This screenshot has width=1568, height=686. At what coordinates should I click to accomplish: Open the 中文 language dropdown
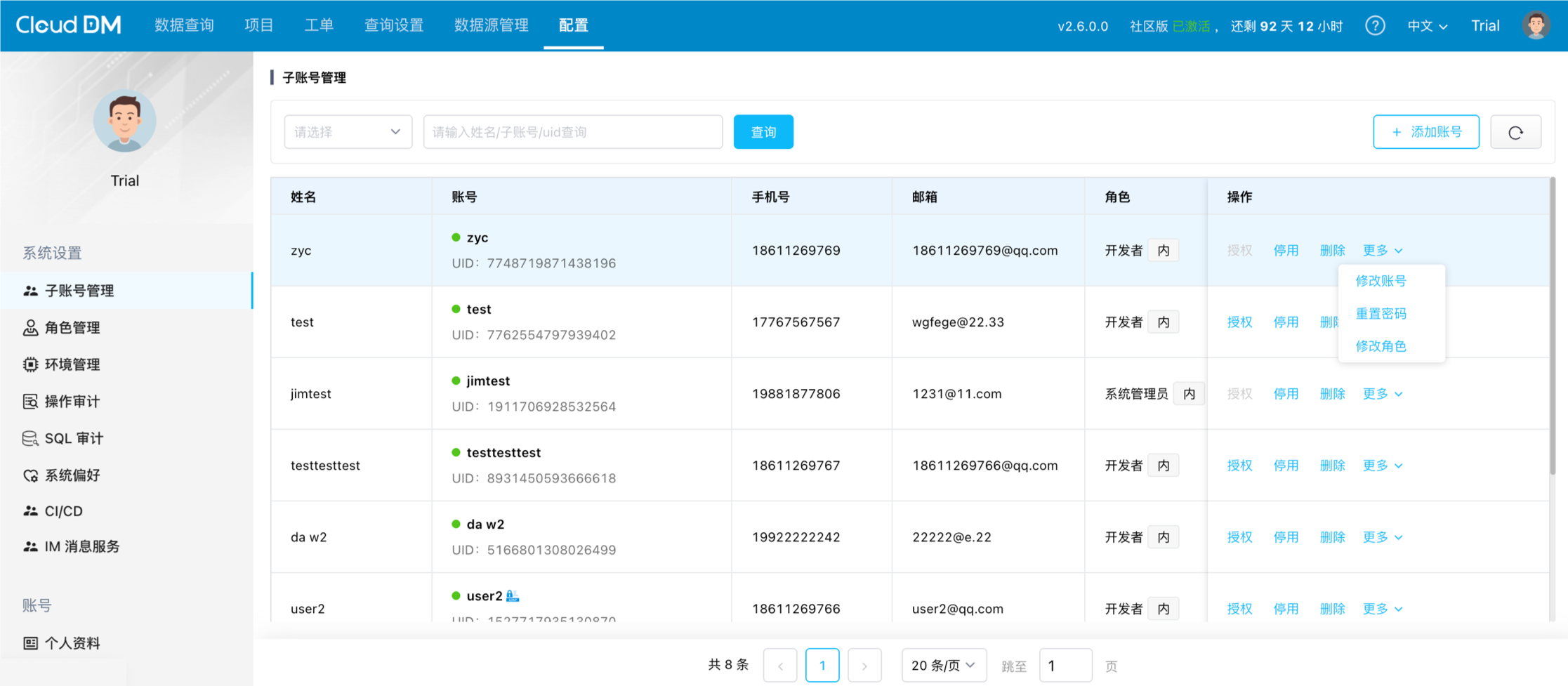pos(1427,26)
